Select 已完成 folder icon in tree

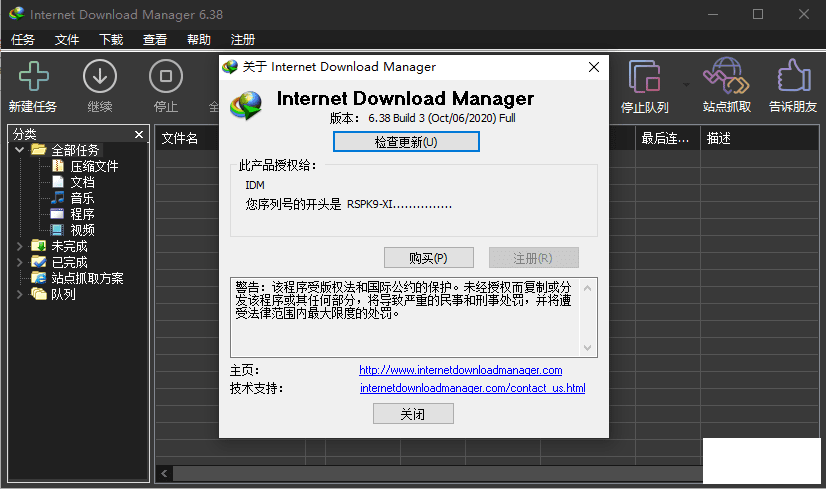[38, 261]
